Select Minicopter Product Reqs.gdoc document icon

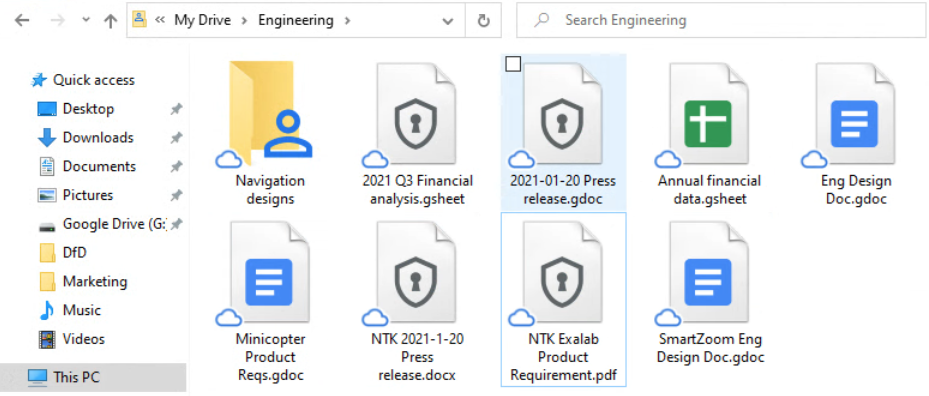pos(270,282)
